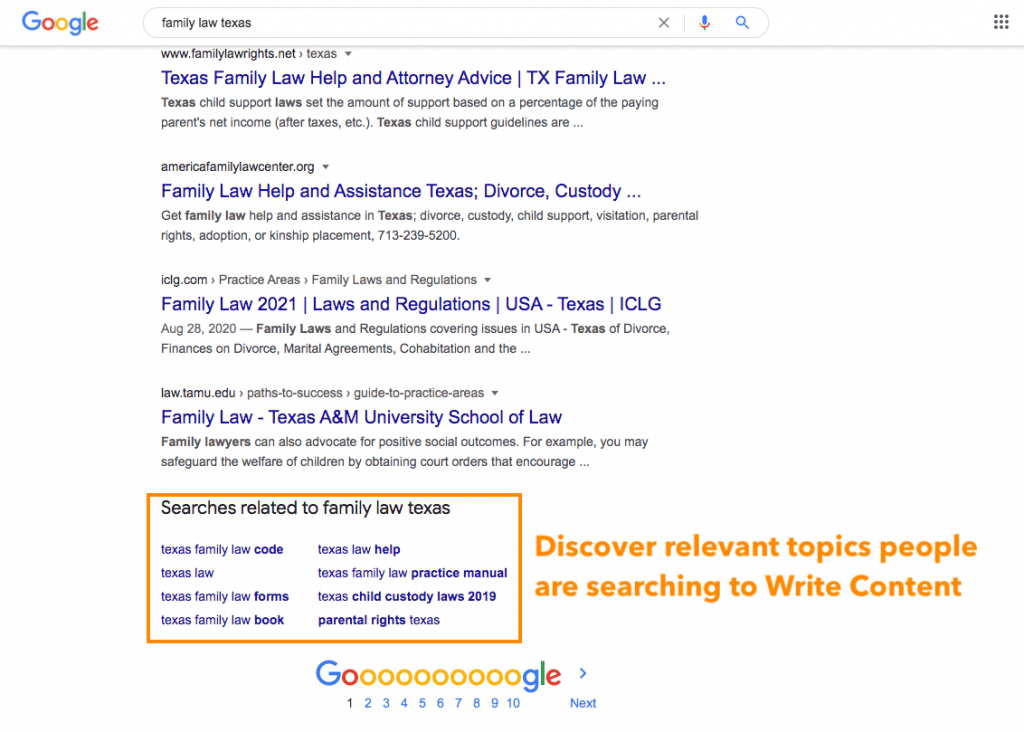Screen dimensions: 1024x732
Task: Expand dropdown arrow next to law.tamu.edu breadcrumb
Action: [495, 393]
